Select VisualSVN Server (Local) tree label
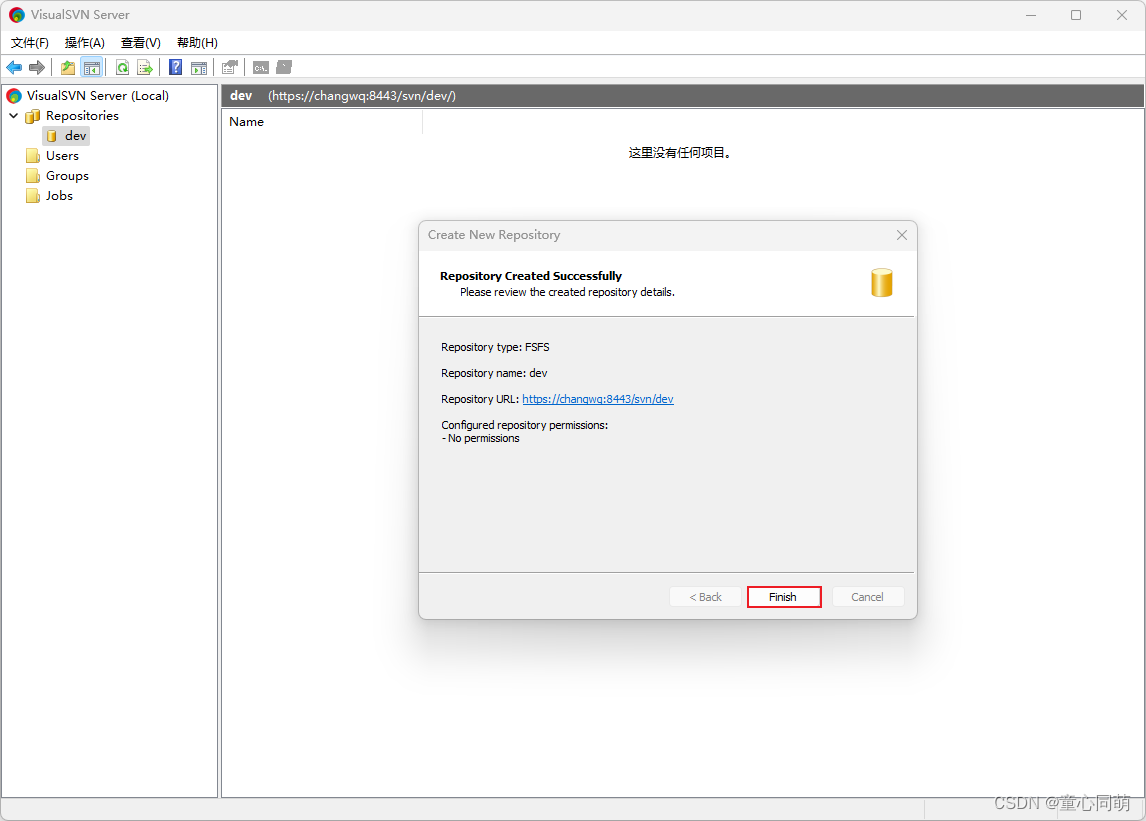Screen dimensions: 1146x821 pos(98,96)
